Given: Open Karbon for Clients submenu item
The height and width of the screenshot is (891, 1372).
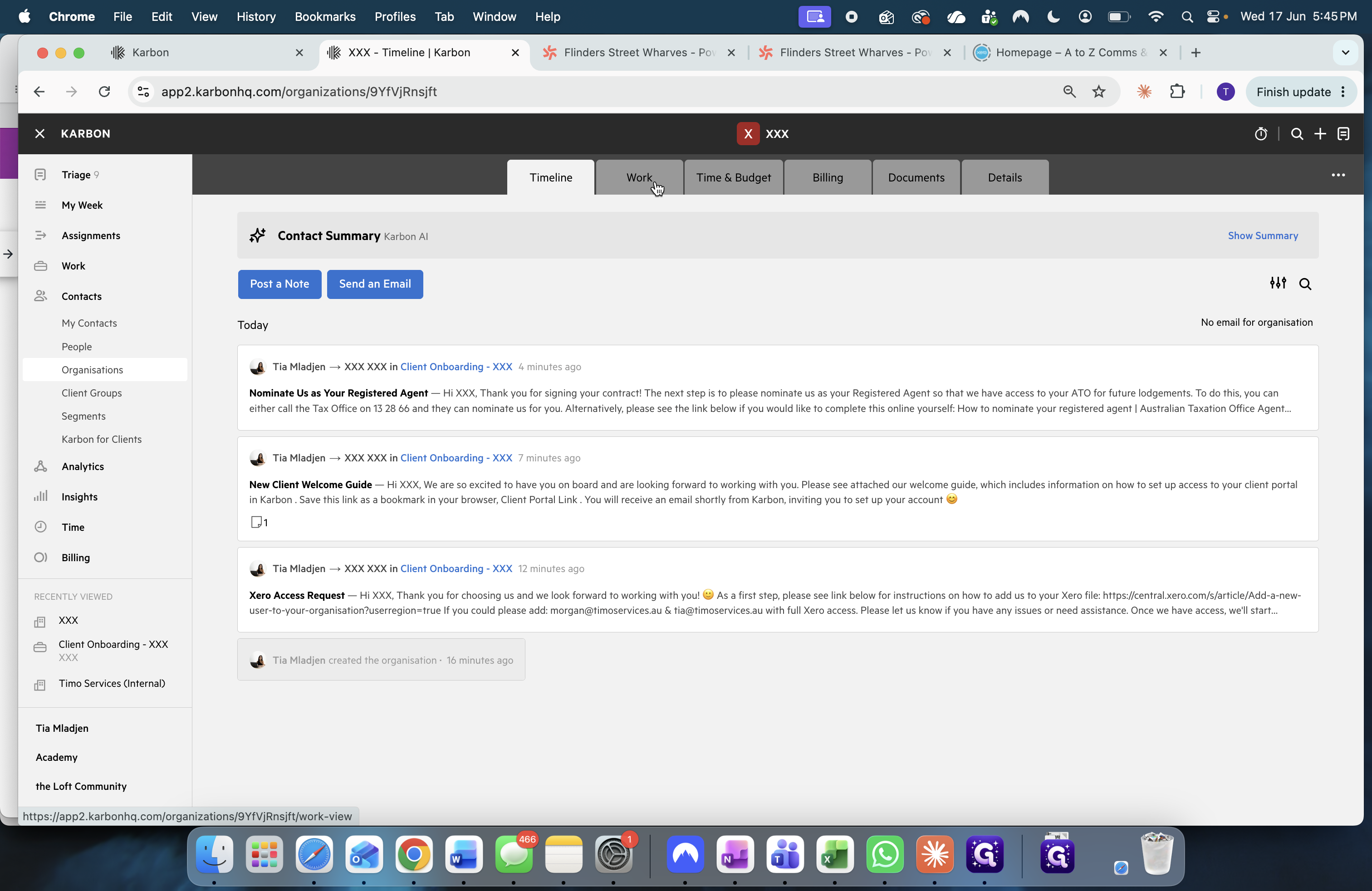Looking at the screenshot, I should click(x=102, y=439).
